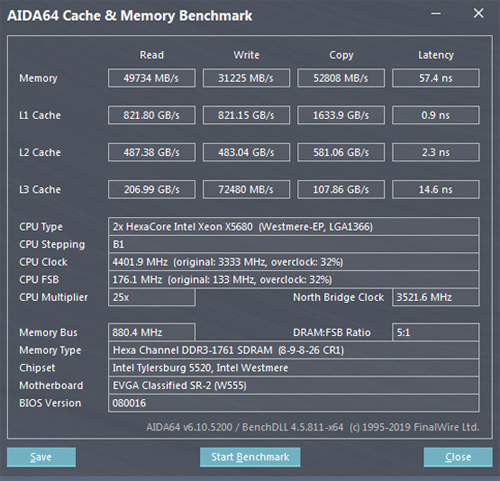This screenshot has width=500, height=481.
Task: Click the AIDA64 Cache & Memory Benchmark title
Action: click(130, 15)
